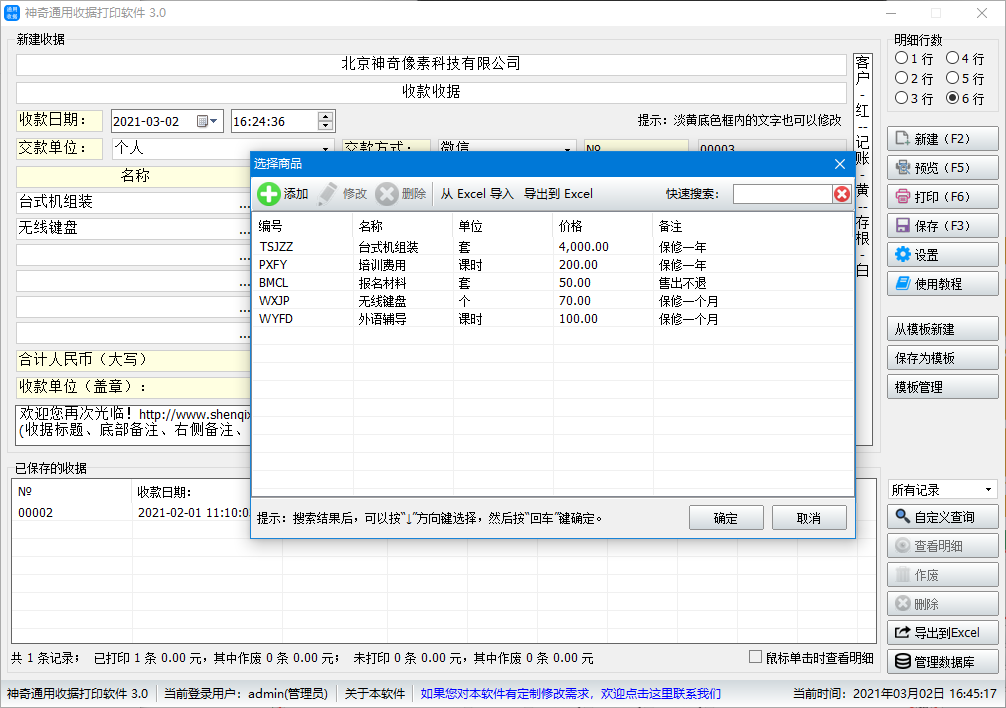1006x708 pixels.
Task: Open 关于本软件 in the status bar
Action: 373,691
